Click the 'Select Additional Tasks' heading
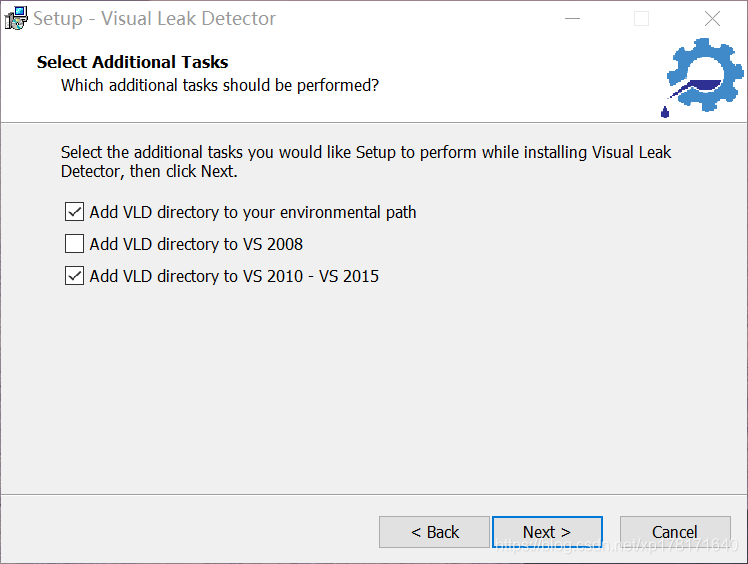Viewport: 748px width, 564px height. 132,62
